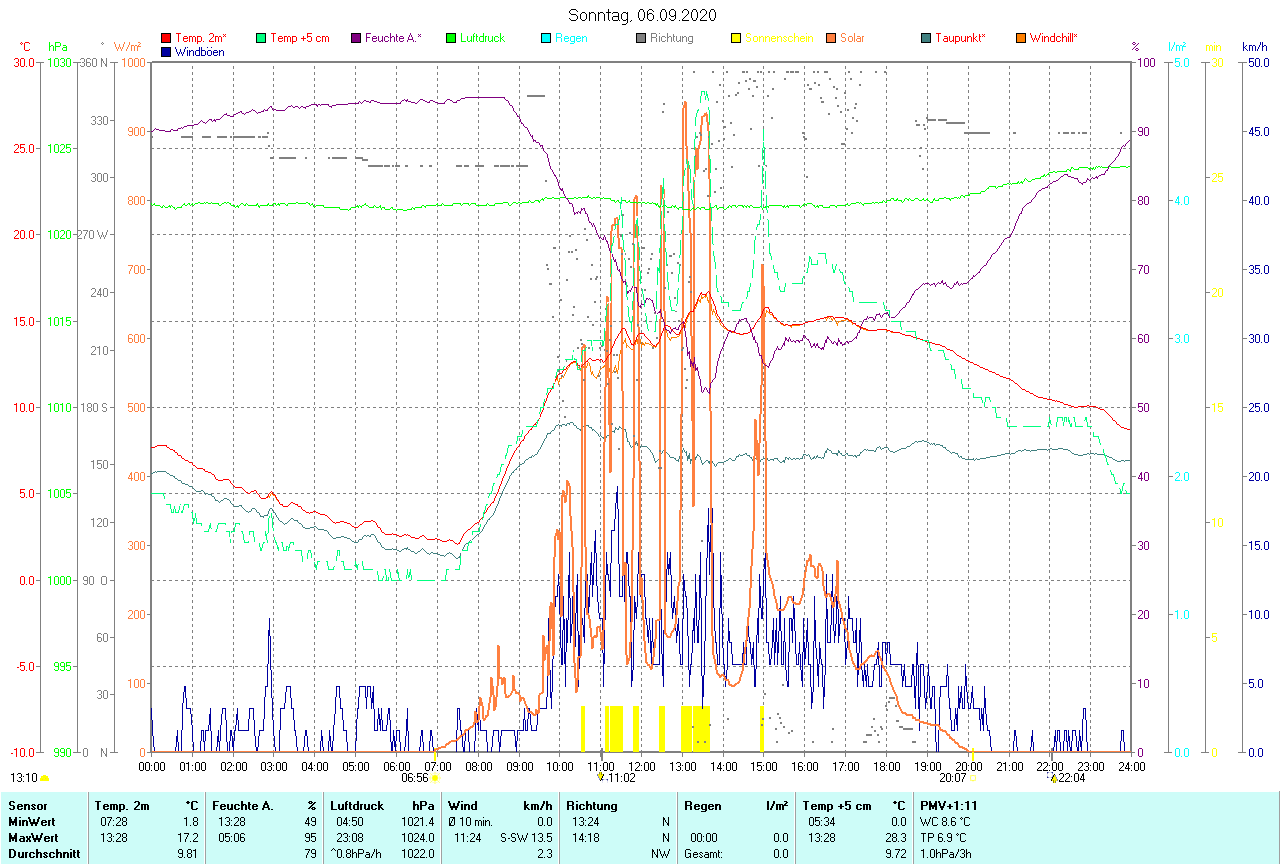Click the dark blue Windböen legend swatch
Viewport: 1280px width, 864px height.
click(166, 51)
